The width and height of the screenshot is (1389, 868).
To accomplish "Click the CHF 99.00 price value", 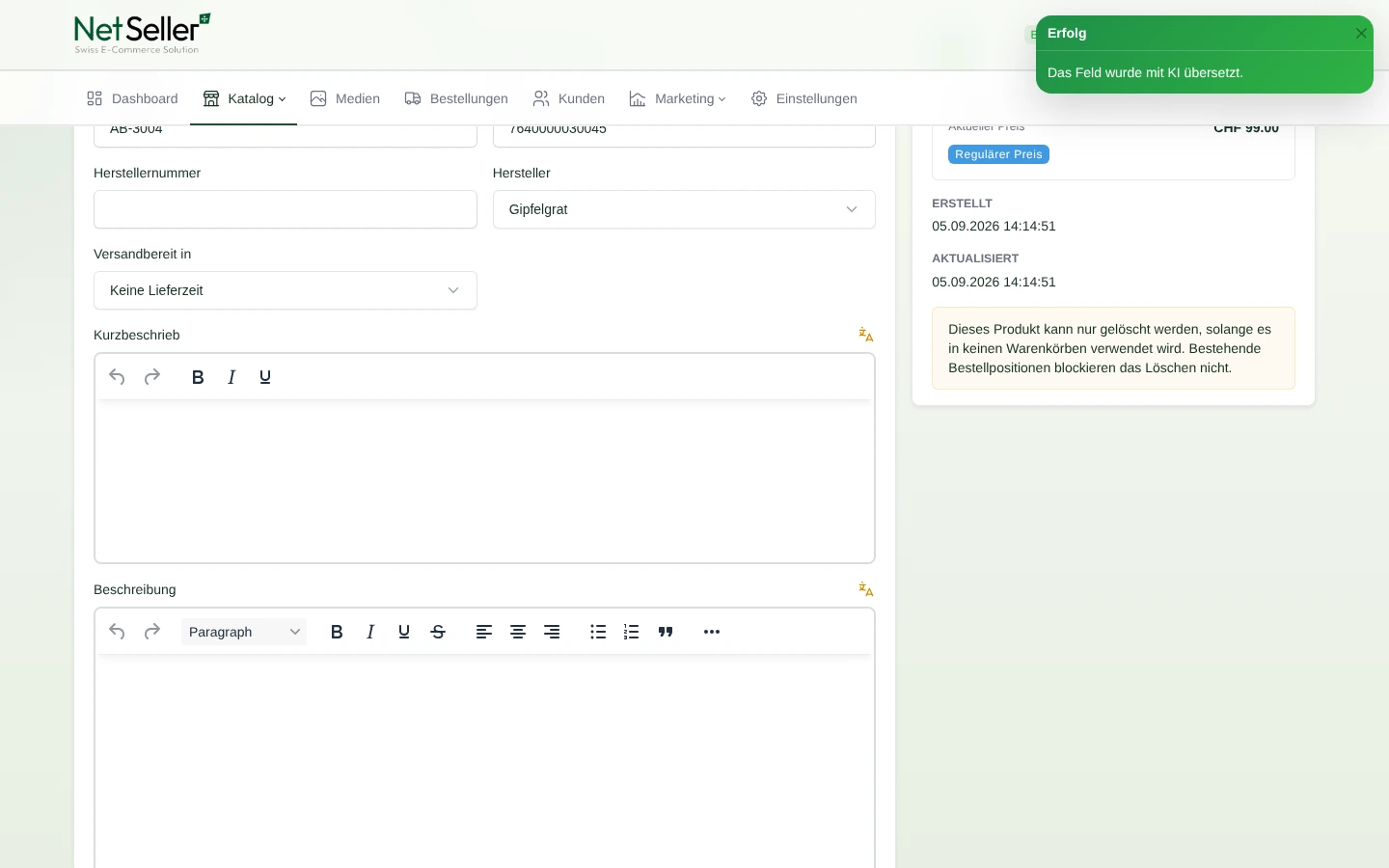I will [x=1246, y=128].
